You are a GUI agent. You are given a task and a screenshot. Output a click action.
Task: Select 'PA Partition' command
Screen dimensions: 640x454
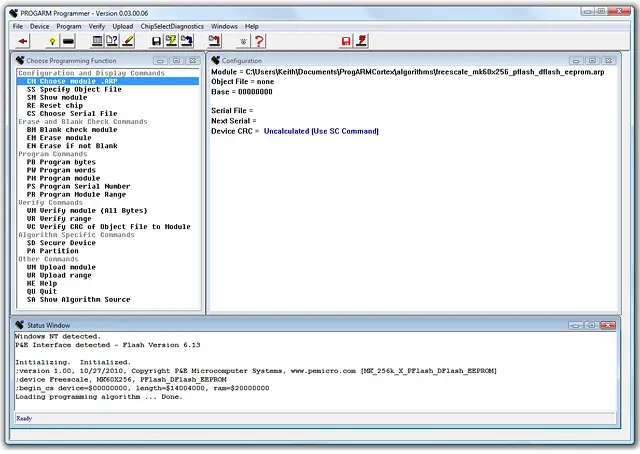coord(52,251)
